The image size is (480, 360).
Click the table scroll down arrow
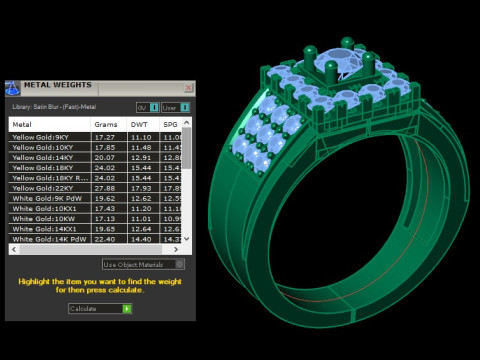coord(187,239)
